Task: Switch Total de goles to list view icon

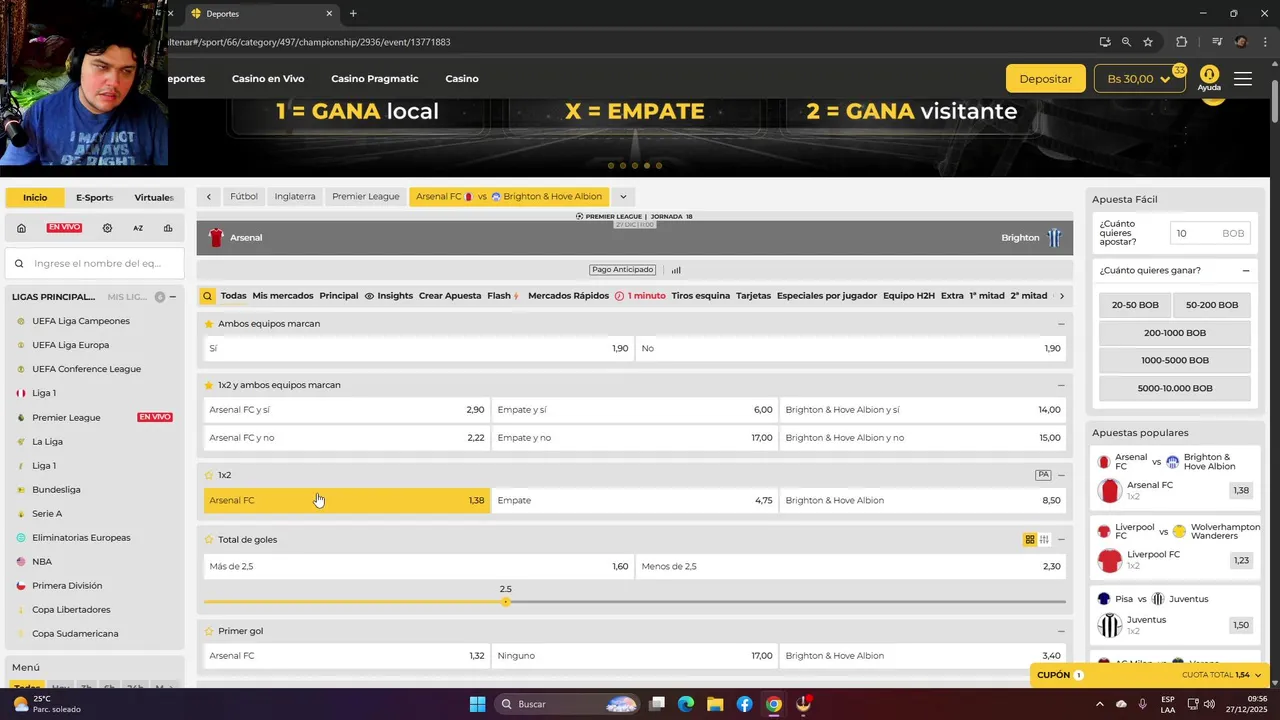Action: [1044, 540]
